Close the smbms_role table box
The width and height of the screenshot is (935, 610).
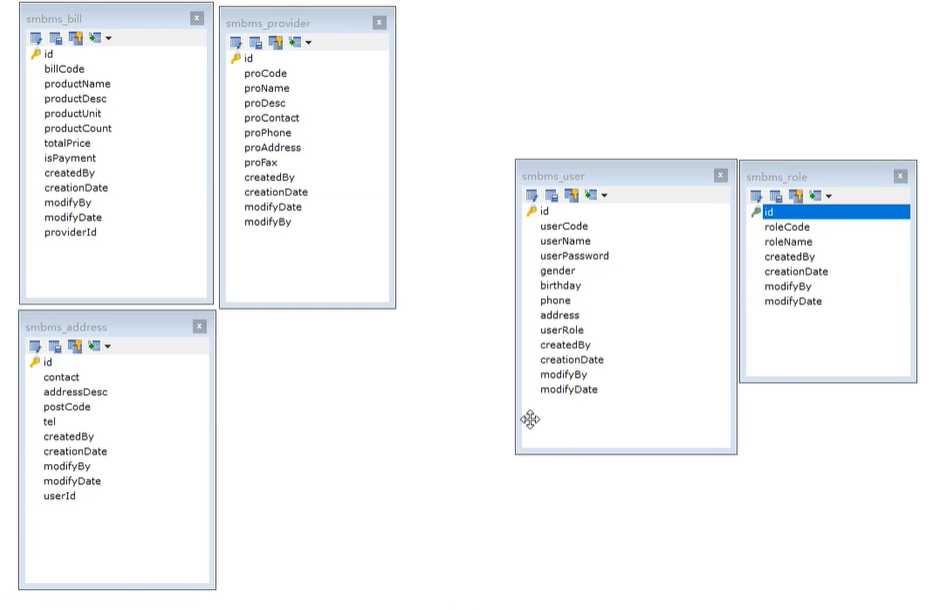coord(900,176)
